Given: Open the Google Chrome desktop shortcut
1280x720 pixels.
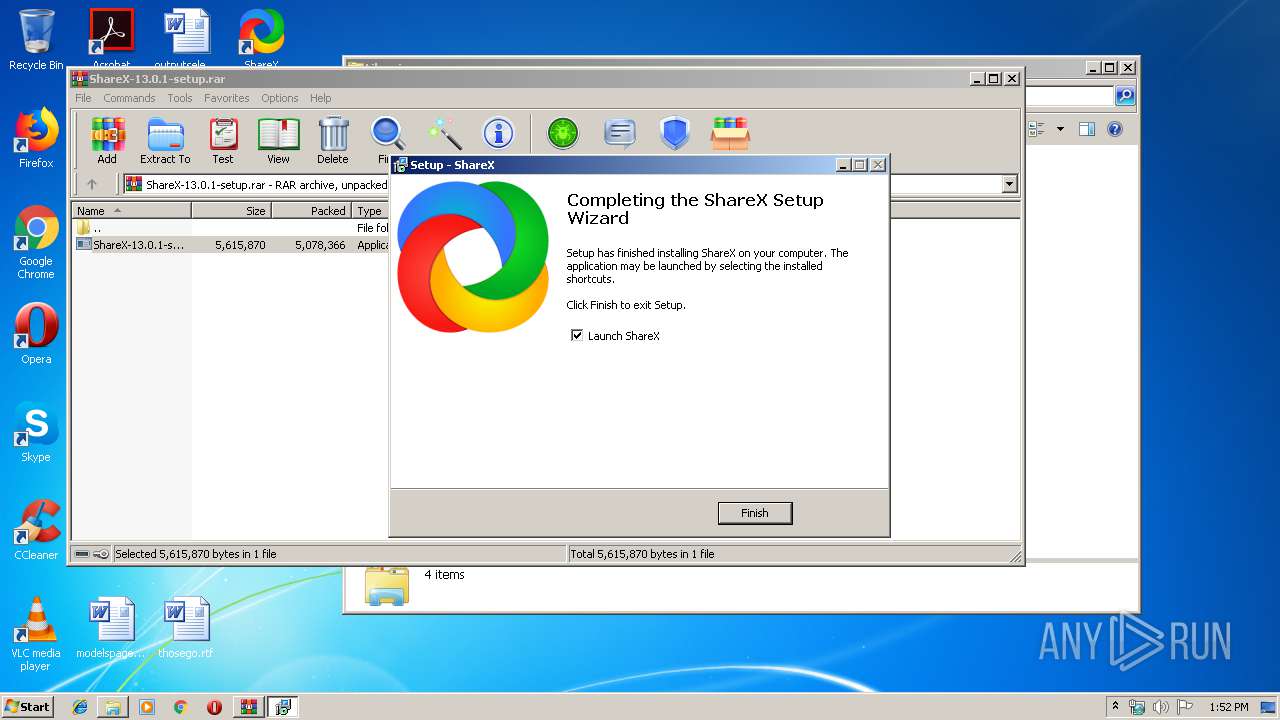Looking at the screenshot, I should pos(36,242).
